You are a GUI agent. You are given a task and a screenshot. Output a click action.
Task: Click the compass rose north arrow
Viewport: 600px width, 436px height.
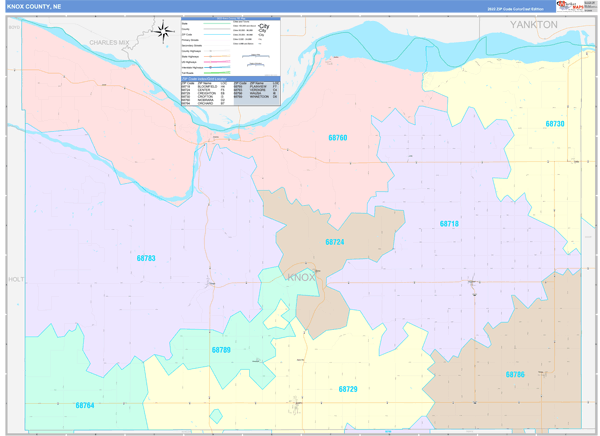tap(164, 33)
